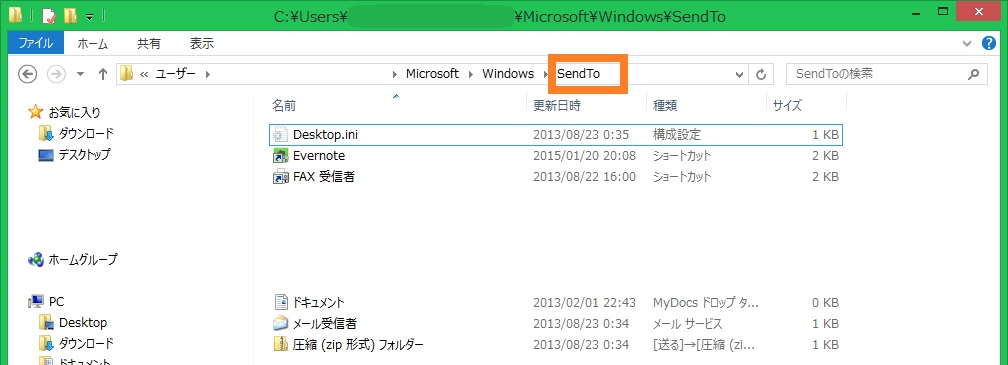
Task: Click the メール サービス type cell
Action: (688, 323)
